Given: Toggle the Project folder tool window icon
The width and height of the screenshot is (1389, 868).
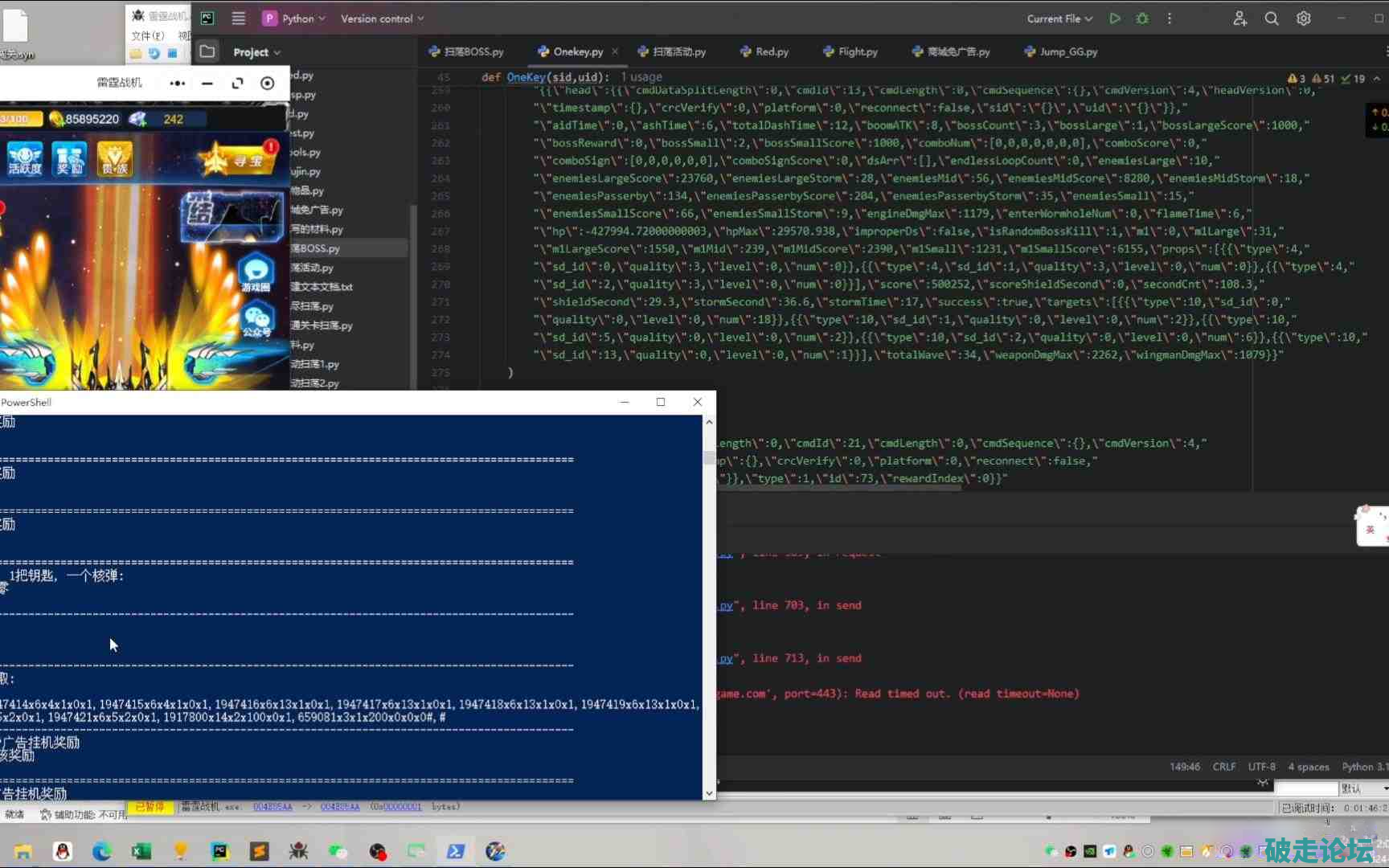Looking at the screenshot, I should point(207,51).
